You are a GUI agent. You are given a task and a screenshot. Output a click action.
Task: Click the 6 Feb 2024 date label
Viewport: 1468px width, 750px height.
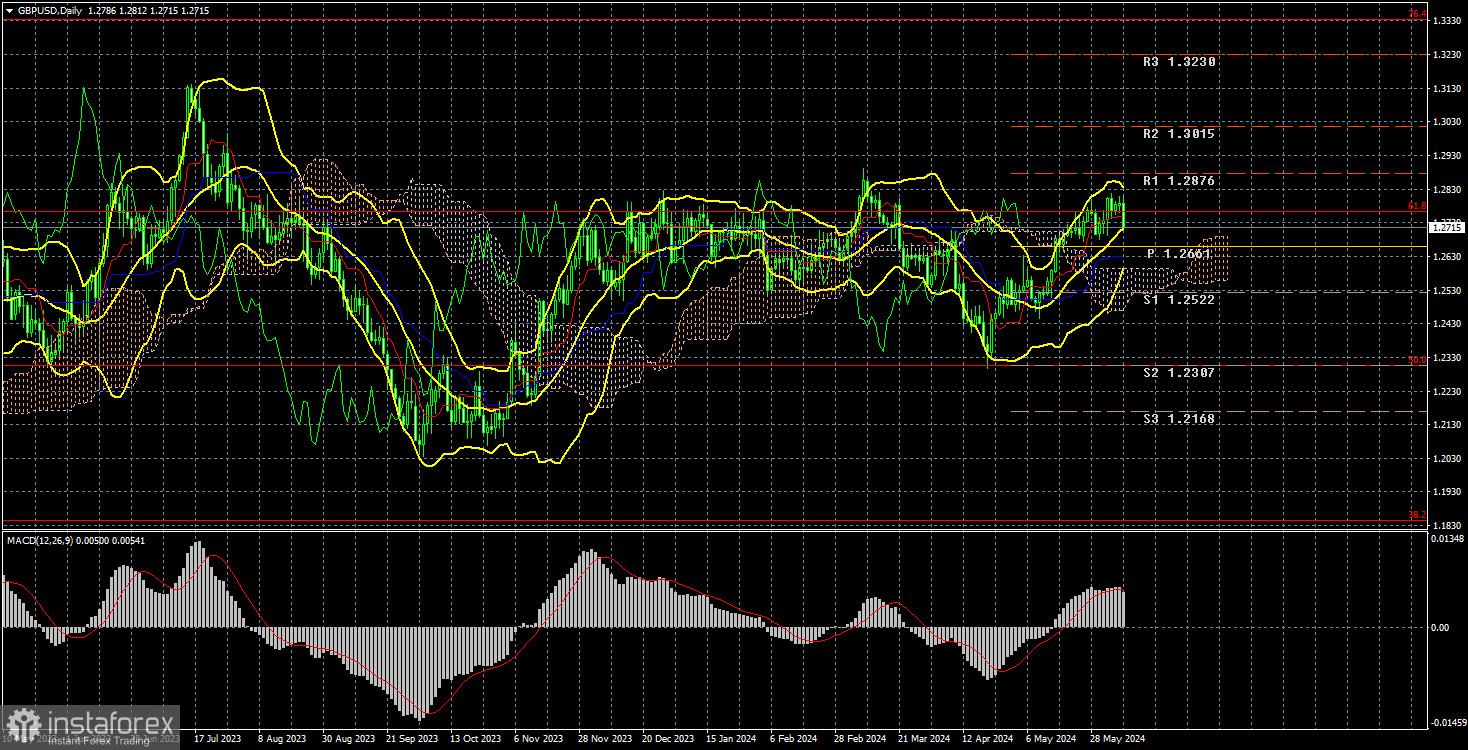tap(795, 739)
